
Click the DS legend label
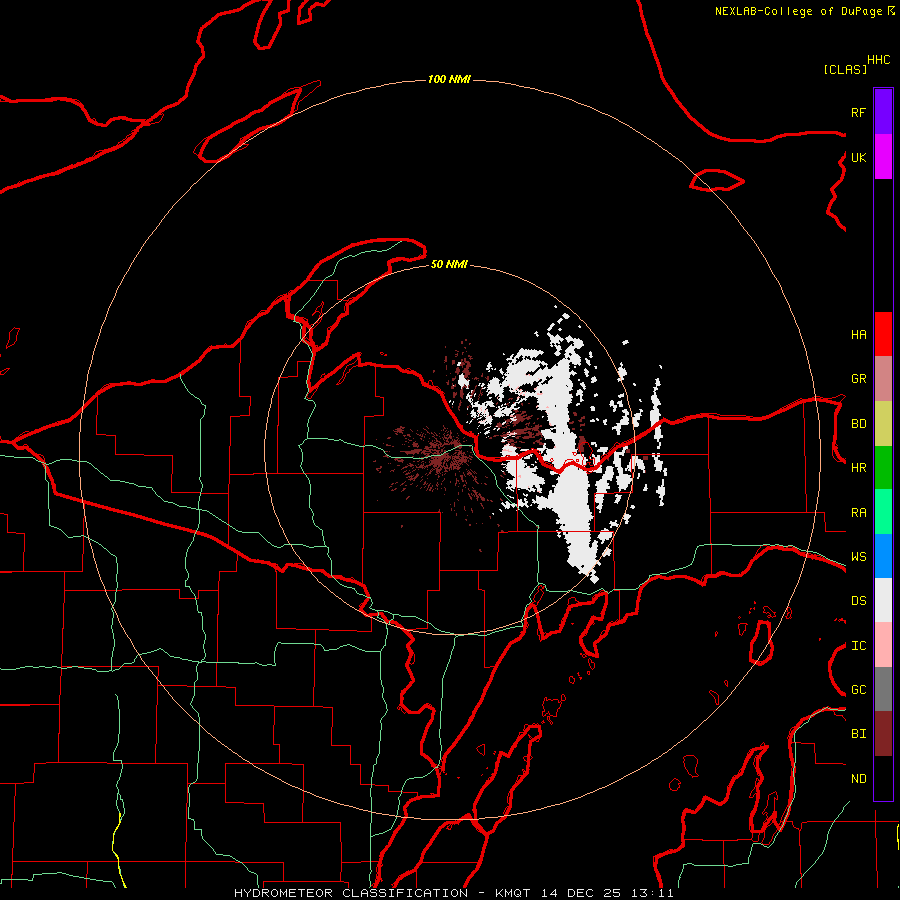pos(858,601)
